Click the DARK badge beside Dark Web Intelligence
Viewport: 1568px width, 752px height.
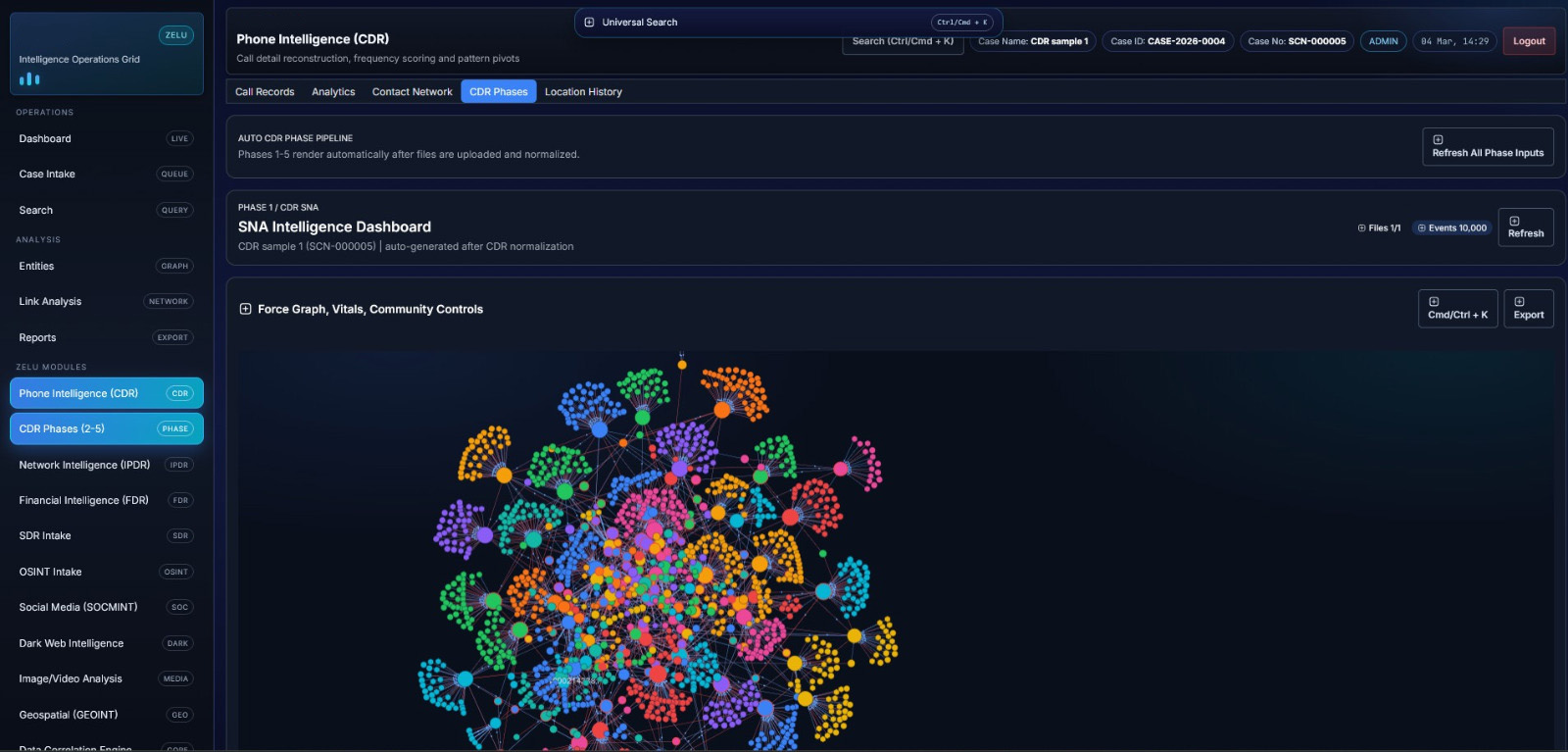(178, 644)
